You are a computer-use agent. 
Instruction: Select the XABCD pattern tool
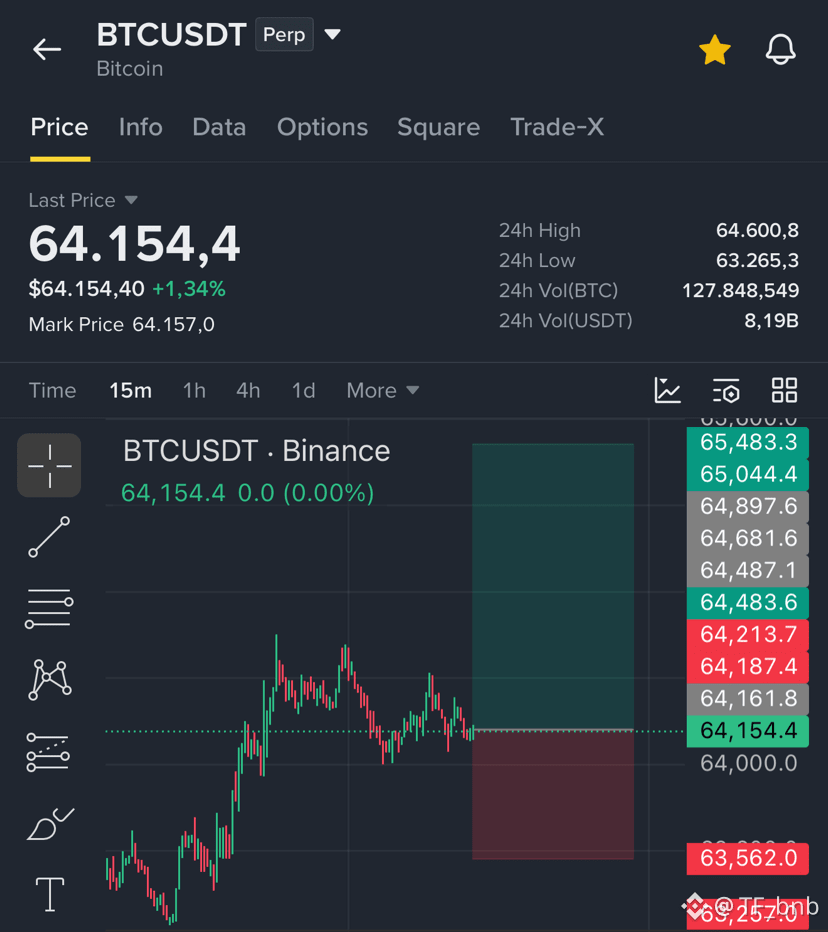coord(50,679)
